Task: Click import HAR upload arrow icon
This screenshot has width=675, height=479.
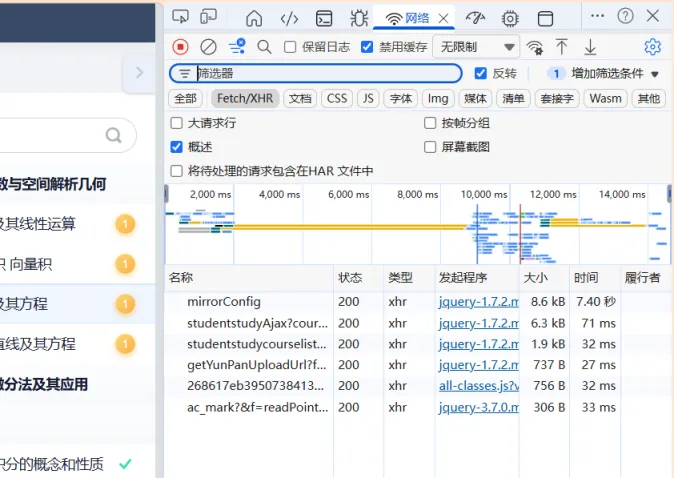Action: coord(562,46)
